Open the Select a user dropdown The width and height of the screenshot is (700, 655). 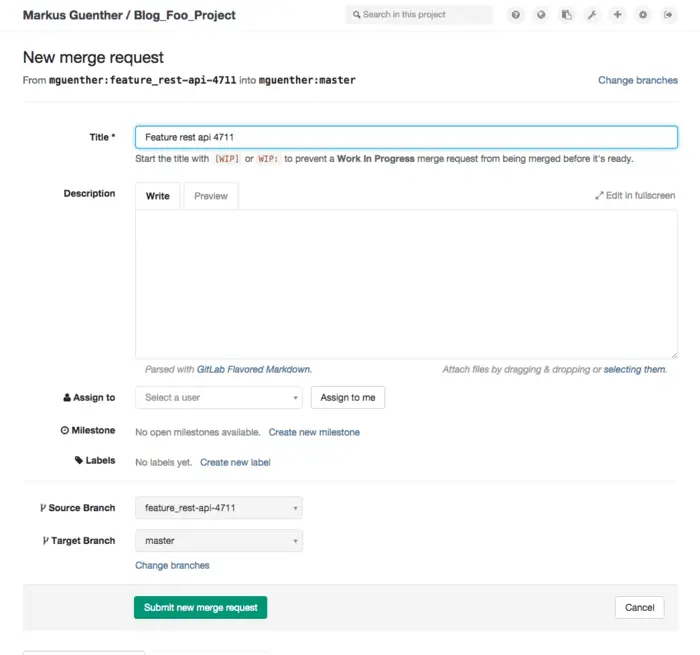218,397
